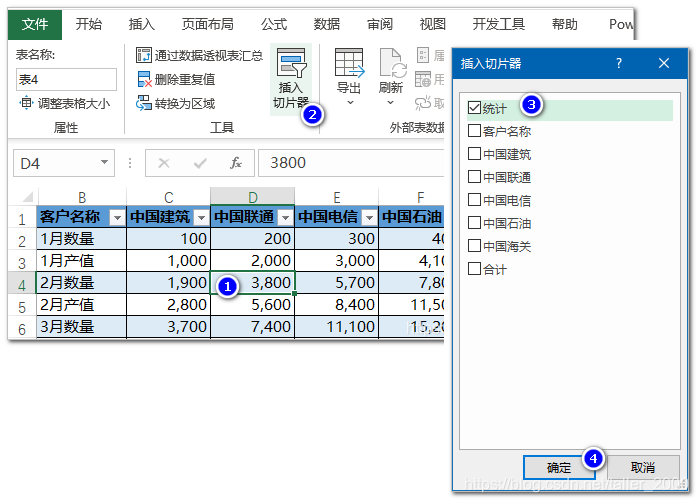
Task: Open the 中国联通 column filter dropdown
Action: click(x=285, y=218)
